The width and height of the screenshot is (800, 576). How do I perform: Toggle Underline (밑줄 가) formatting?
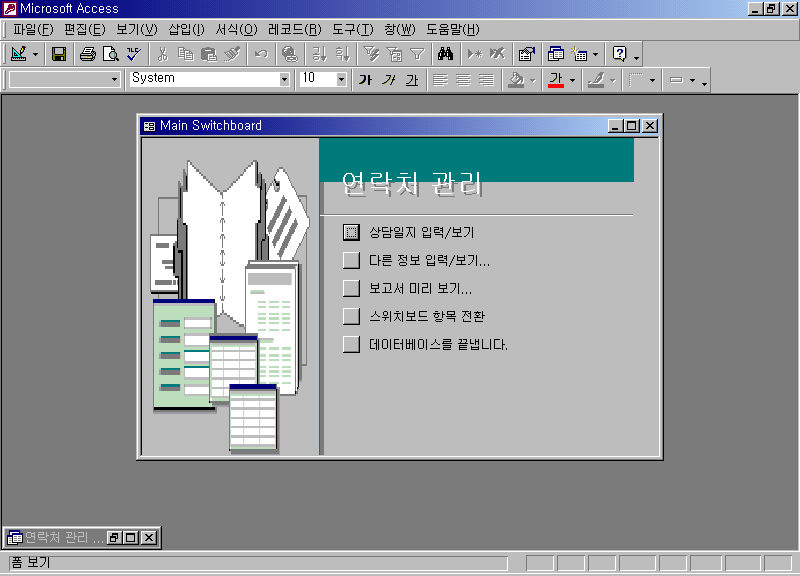point(412,80)
